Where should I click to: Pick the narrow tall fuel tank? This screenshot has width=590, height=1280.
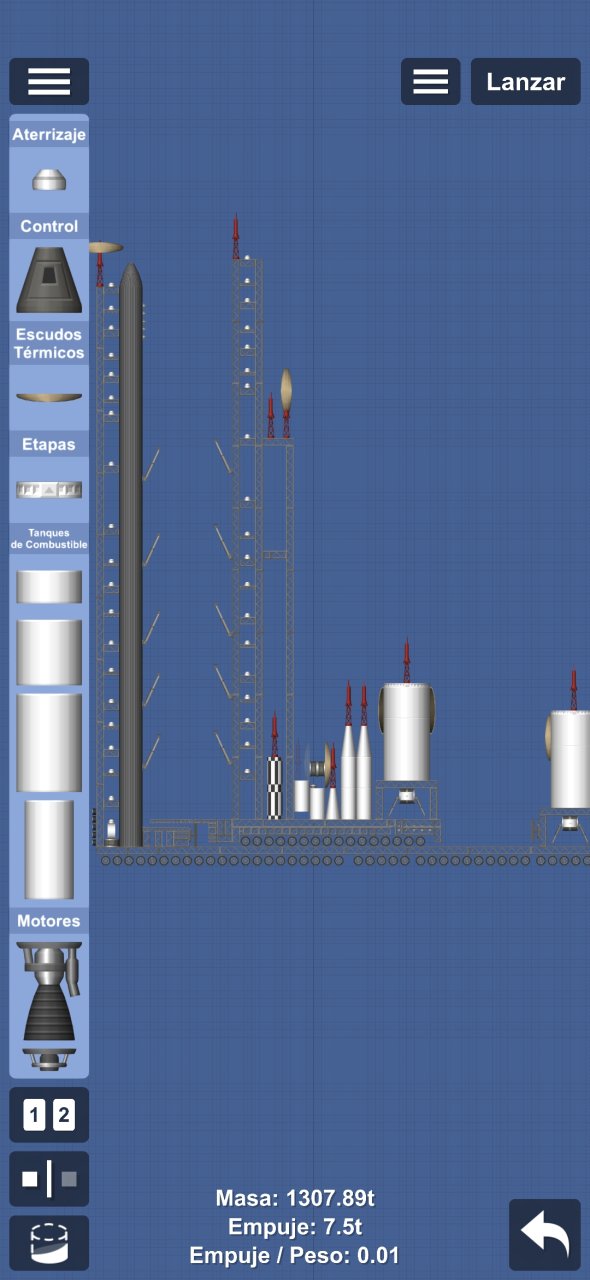[x=49, y=849]
